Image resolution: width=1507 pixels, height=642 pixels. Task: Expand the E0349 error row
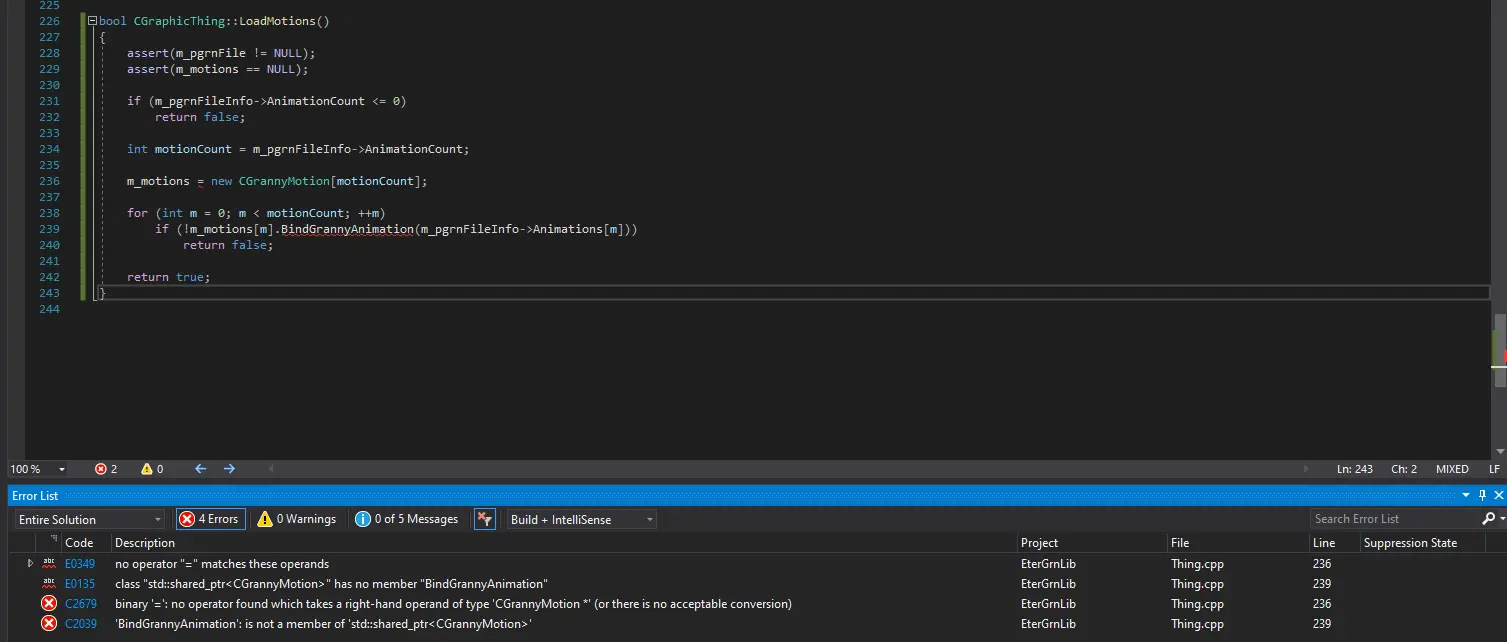click(x=30, y=564)
